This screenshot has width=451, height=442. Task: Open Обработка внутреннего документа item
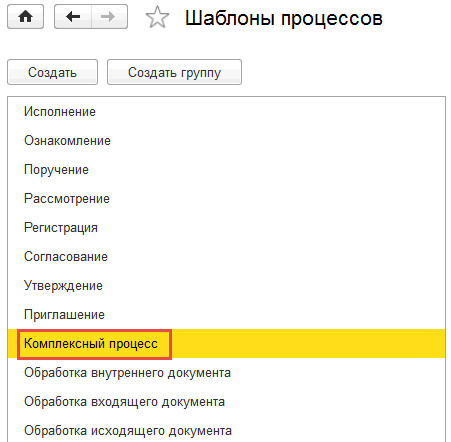pyautogui.click(x=226, y=373)
